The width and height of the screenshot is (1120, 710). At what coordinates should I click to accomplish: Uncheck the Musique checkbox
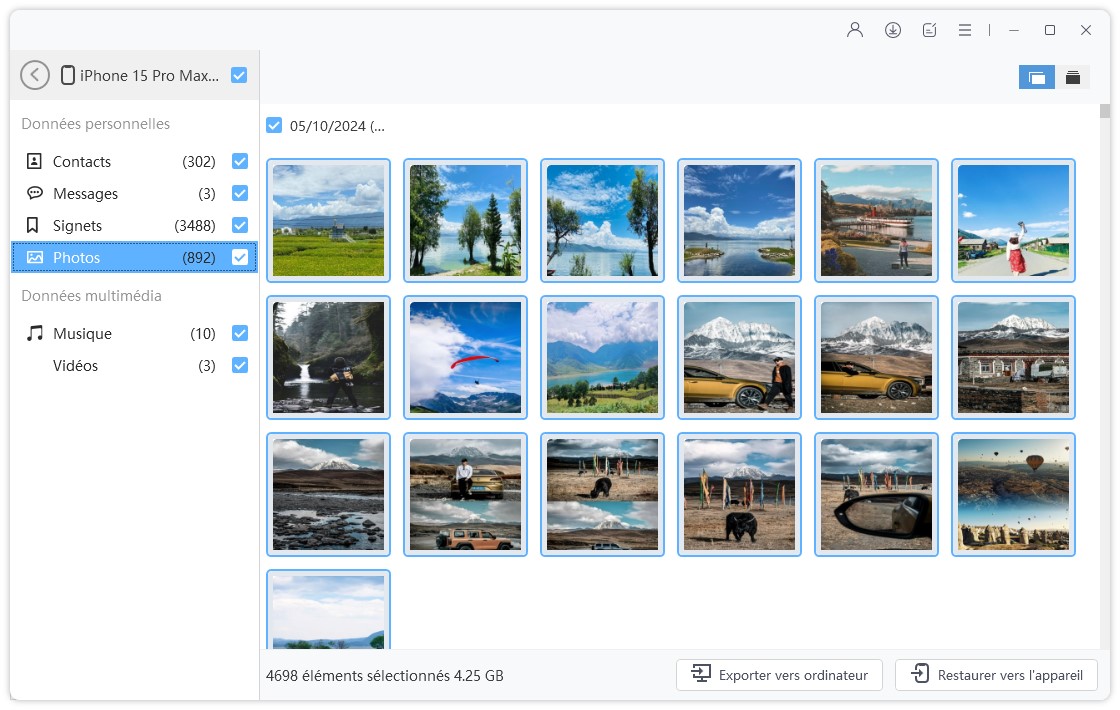click(240, 333)
